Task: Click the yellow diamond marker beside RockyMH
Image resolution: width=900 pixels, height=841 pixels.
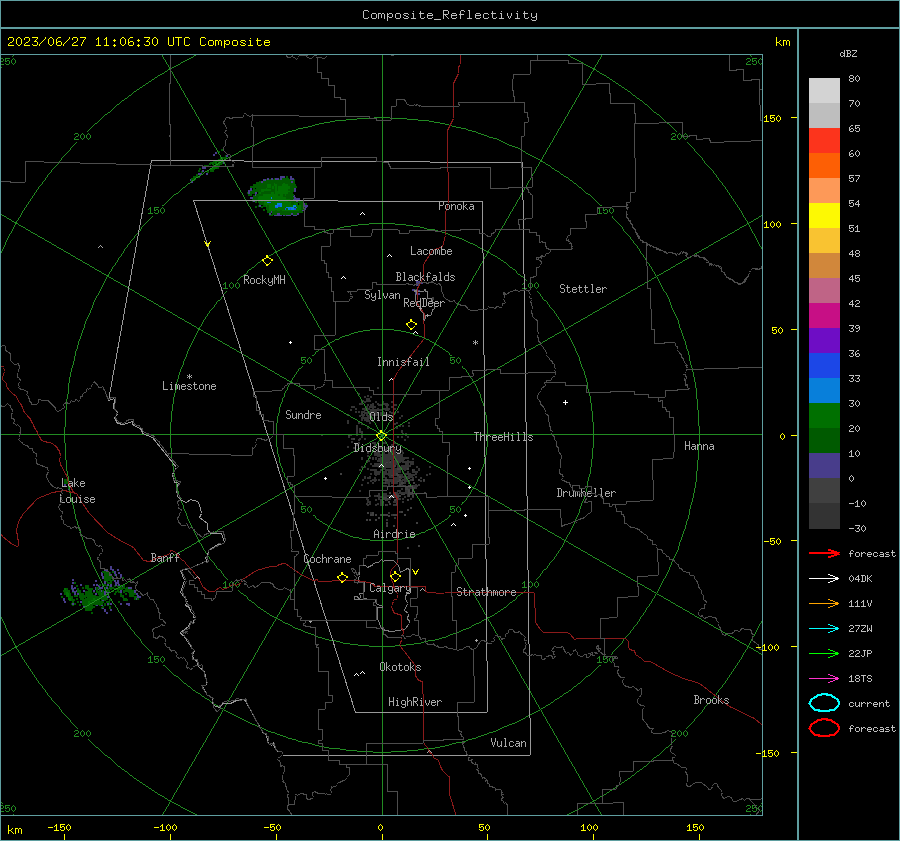Action: pos(267,261)
